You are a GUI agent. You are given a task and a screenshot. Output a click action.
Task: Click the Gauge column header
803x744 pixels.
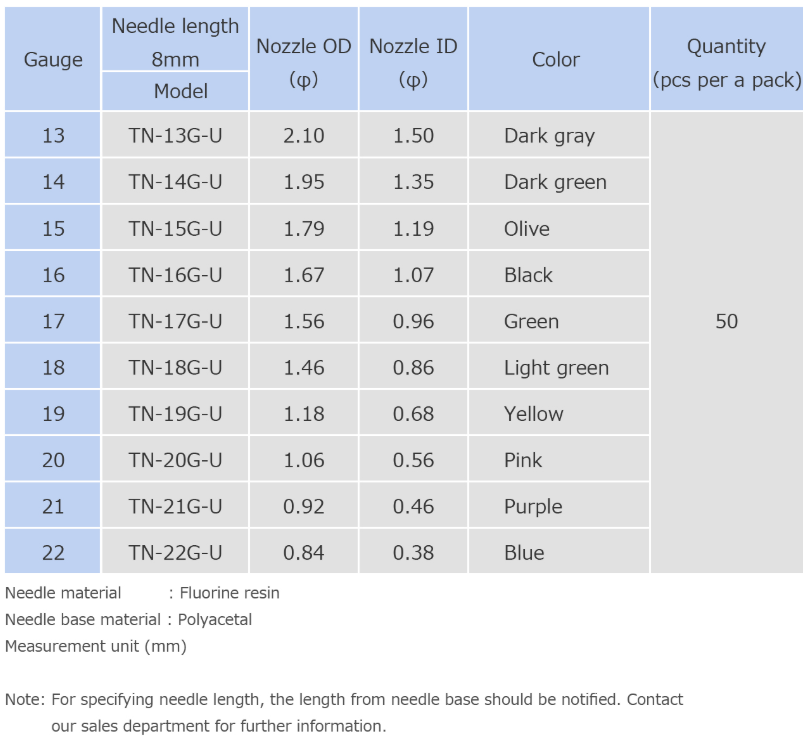coord(53,60)
